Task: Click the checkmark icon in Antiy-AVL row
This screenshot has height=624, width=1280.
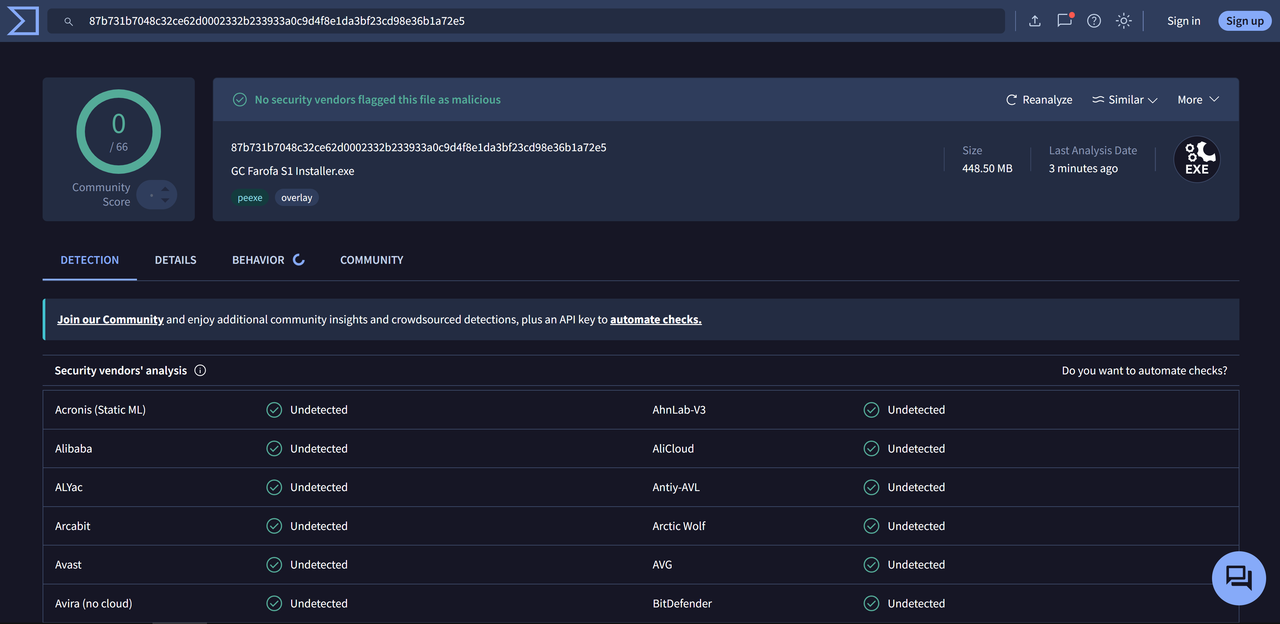Action: pos(871,488)
